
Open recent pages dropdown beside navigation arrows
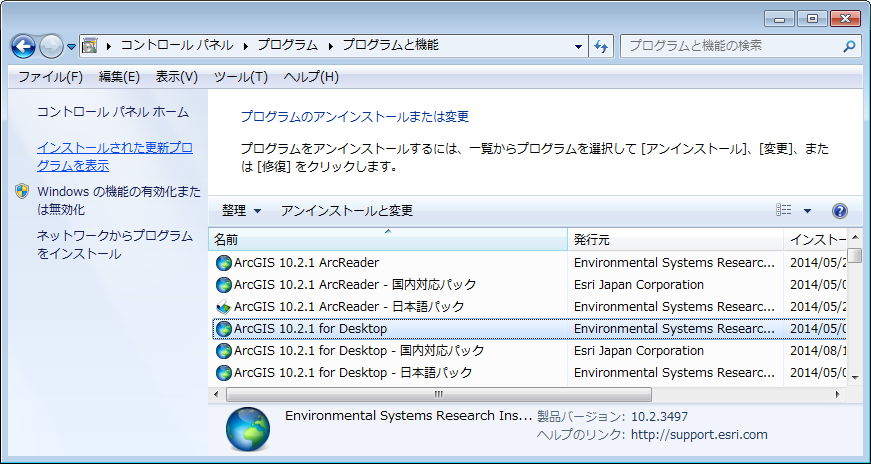coord(71,47)
